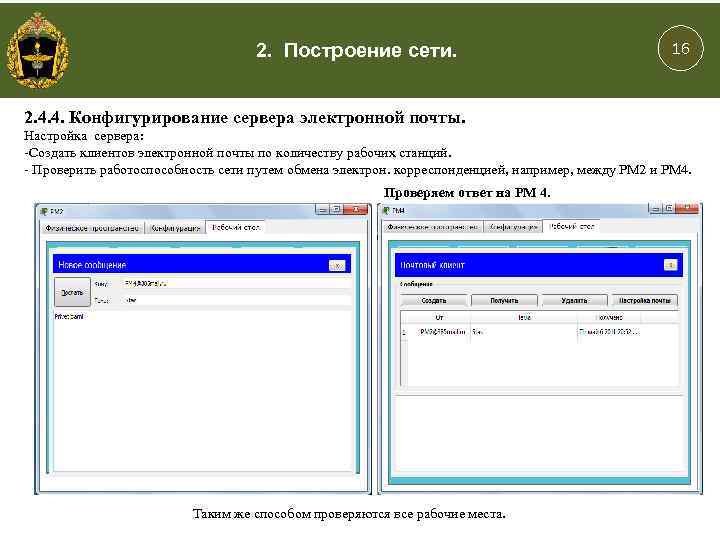Click the Тема column header
The width and height of the screenshot is (720, 540).
coord(524,317)
